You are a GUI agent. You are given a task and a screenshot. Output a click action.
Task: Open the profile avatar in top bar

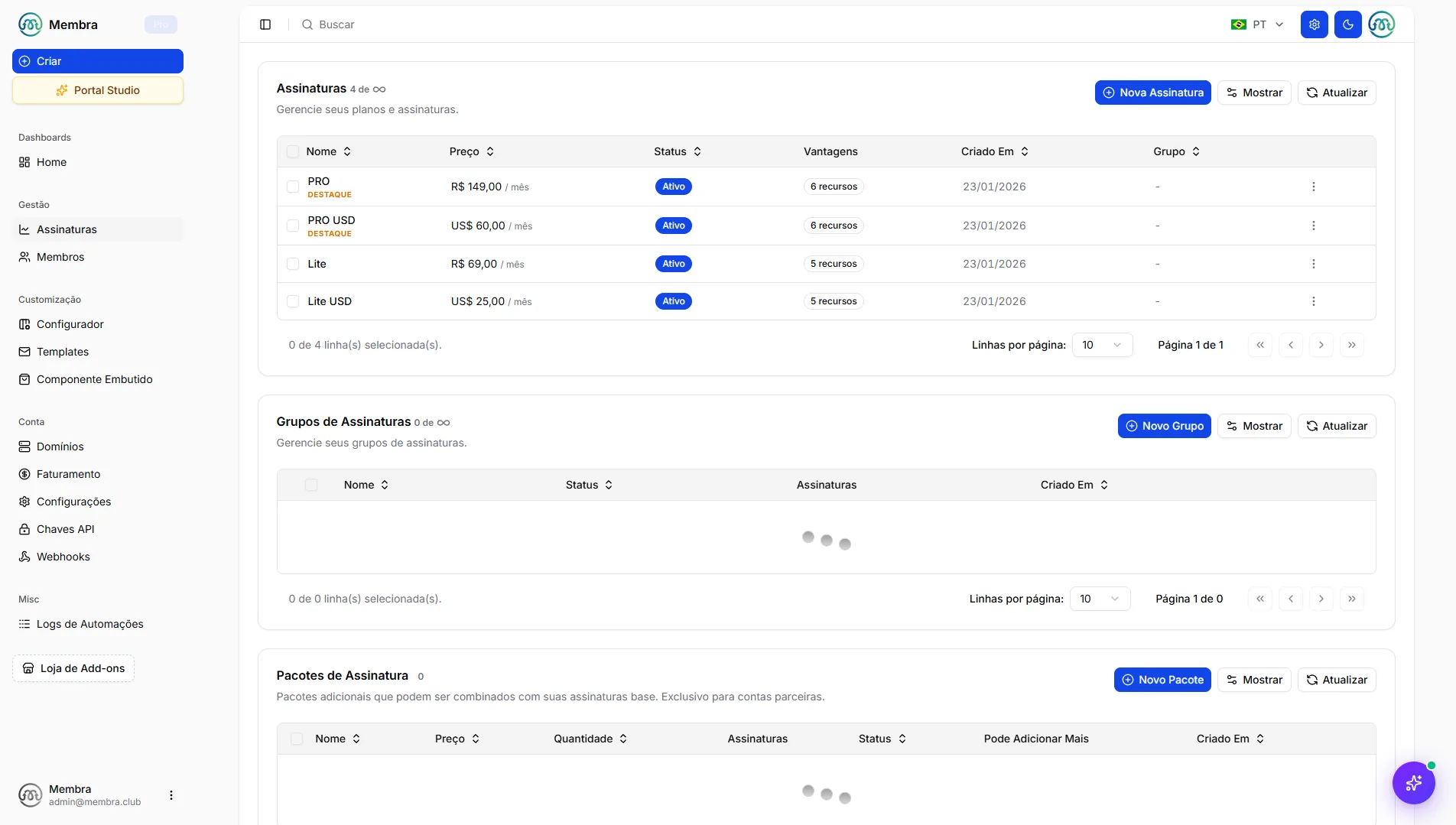coord(1382,24)
